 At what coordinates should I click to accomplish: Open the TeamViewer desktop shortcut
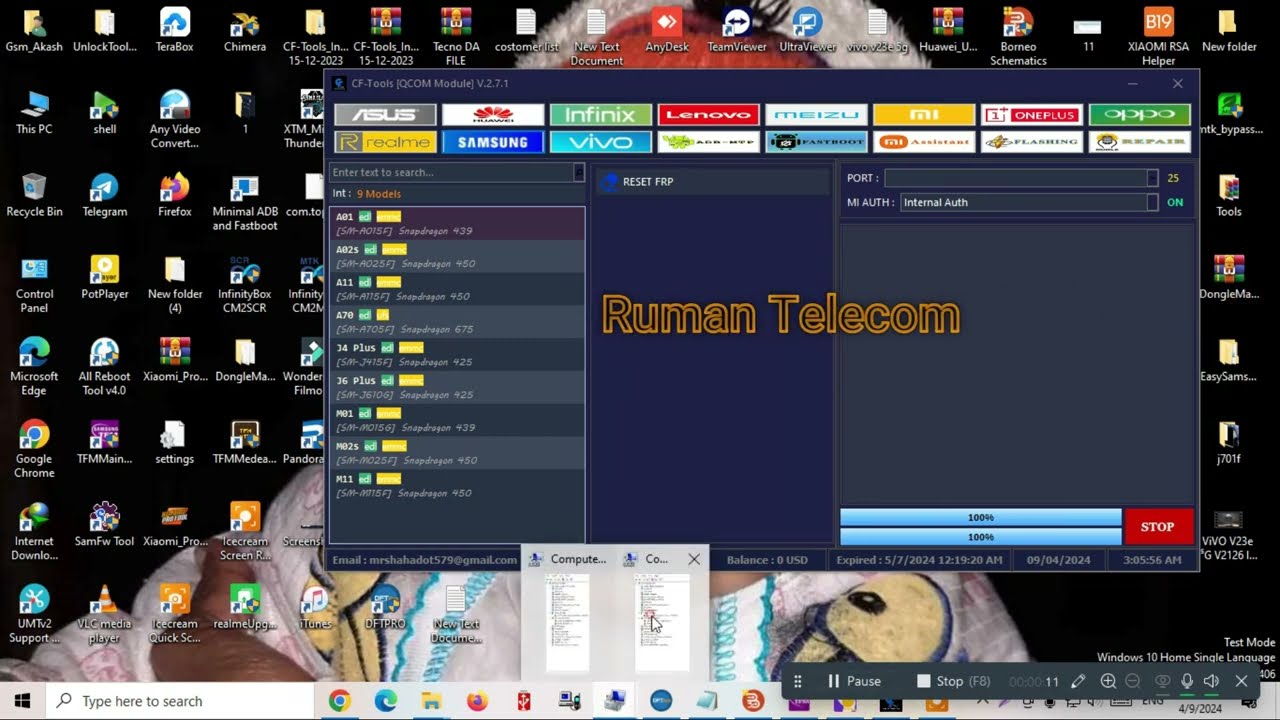click(x=737, y=29)
